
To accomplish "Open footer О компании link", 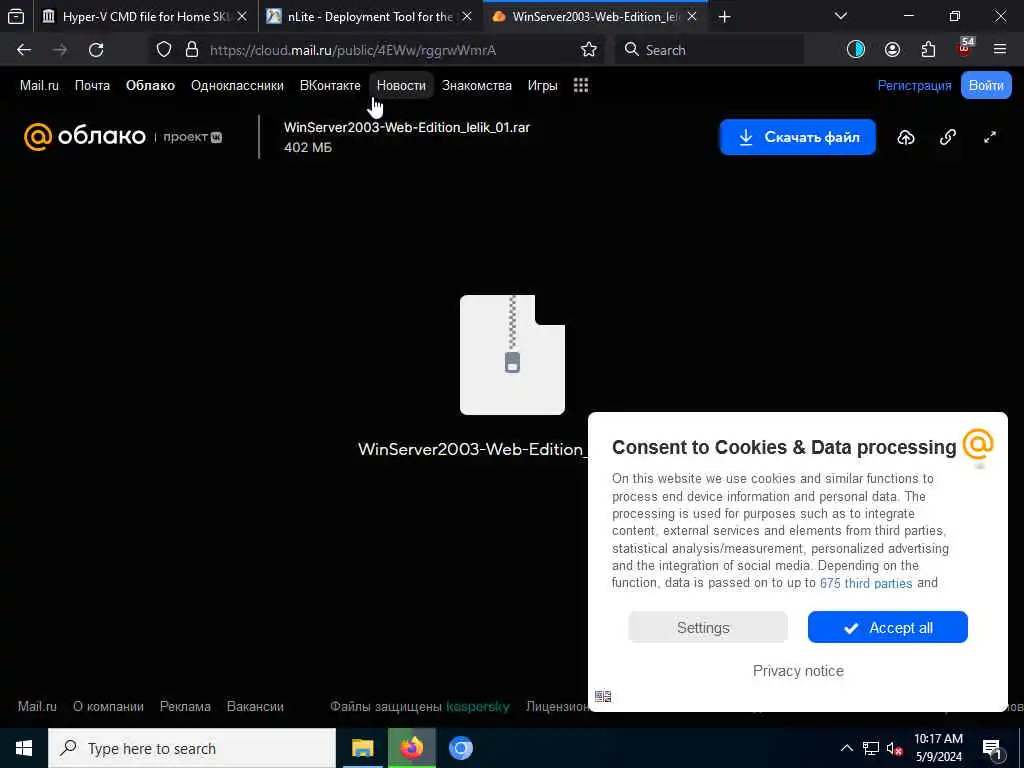I will point(108,707).
